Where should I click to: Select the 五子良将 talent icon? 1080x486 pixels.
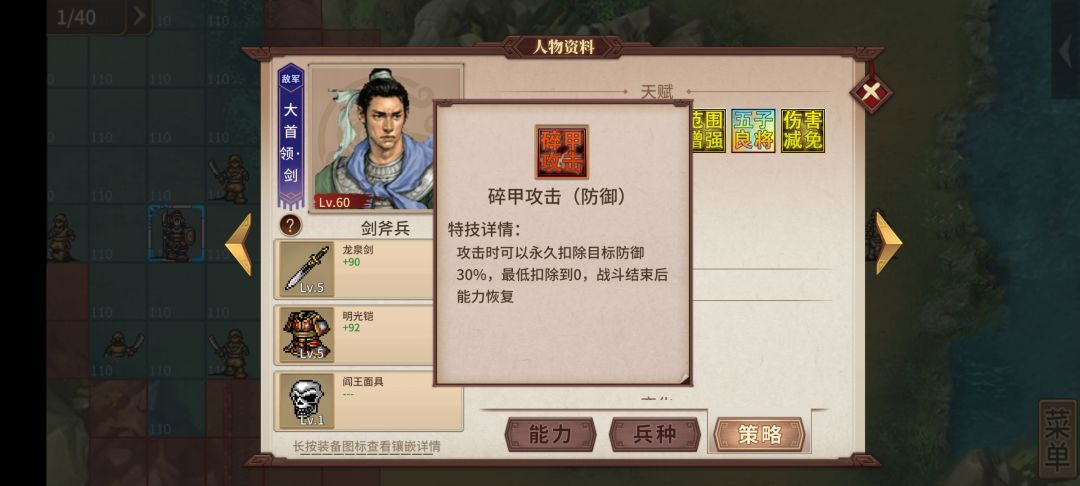[753, 131]
